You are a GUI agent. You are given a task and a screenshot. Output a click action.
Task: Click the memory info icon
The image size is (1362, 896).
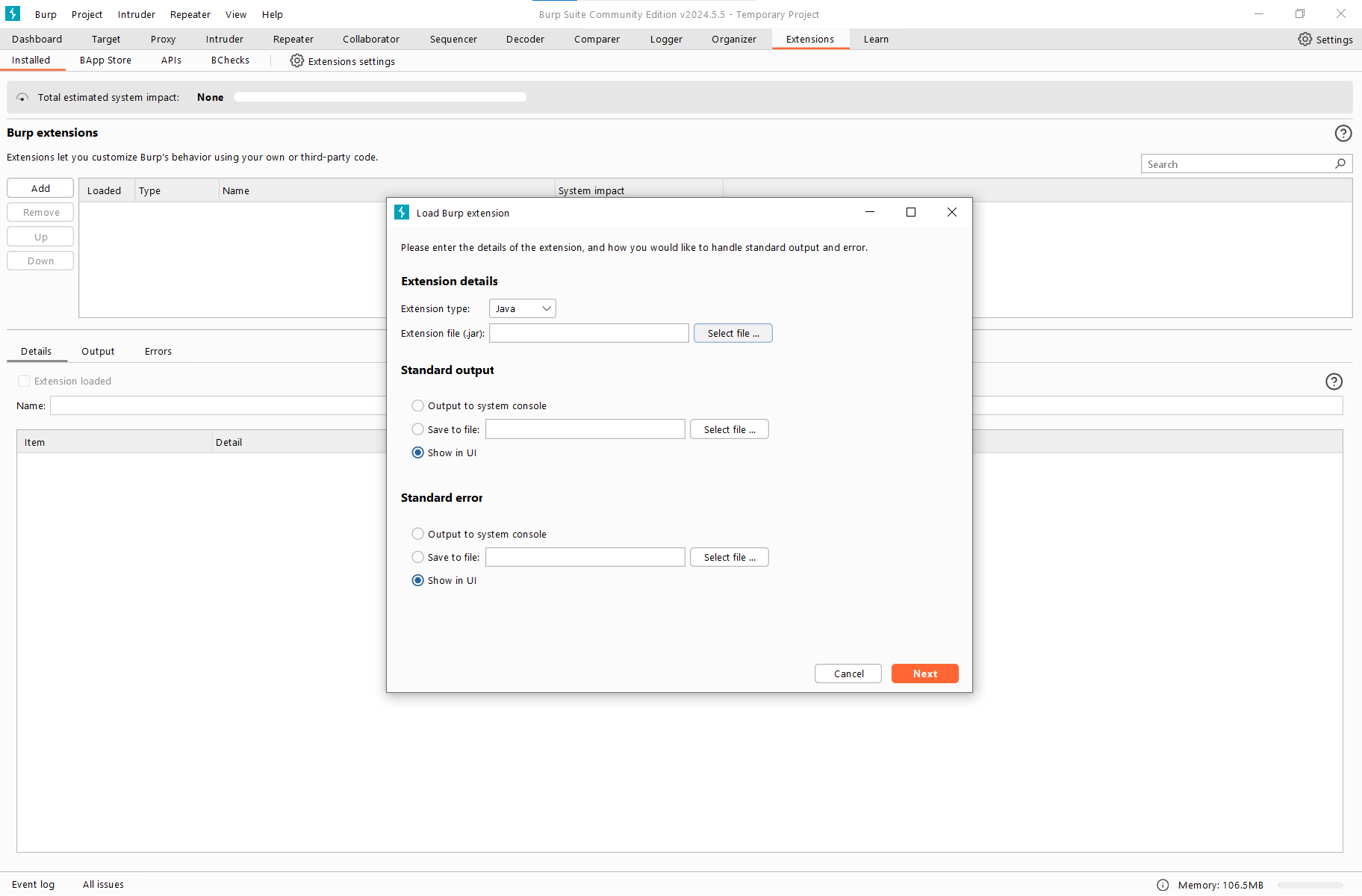click(x=1163, y=886)
